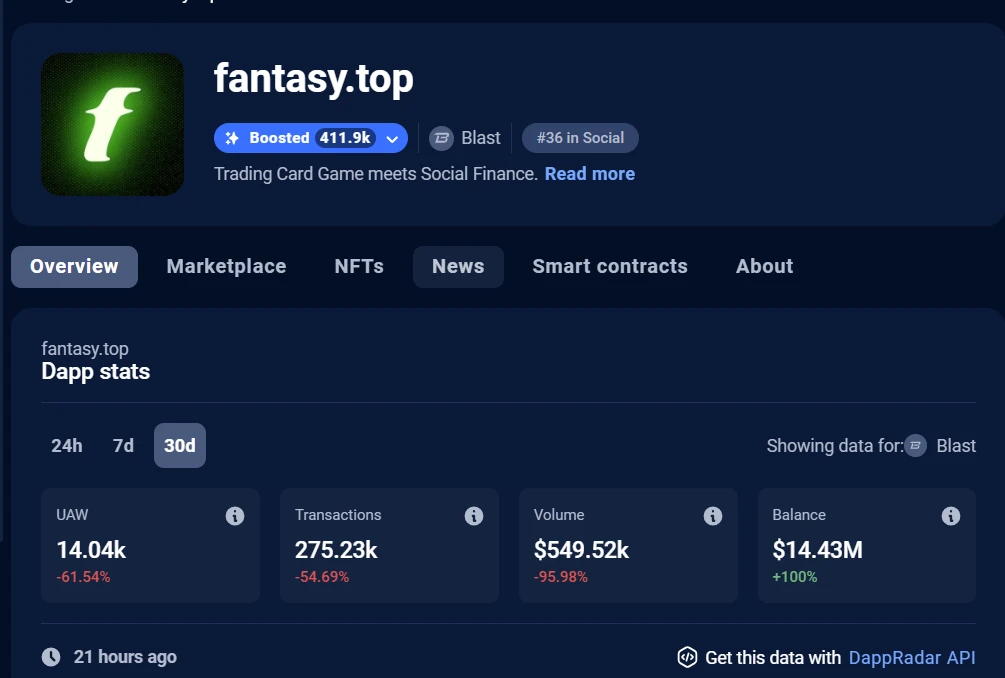1005x678 pixels.
Task: Click the Blast chain icon near title
Action: pos(441,138)
